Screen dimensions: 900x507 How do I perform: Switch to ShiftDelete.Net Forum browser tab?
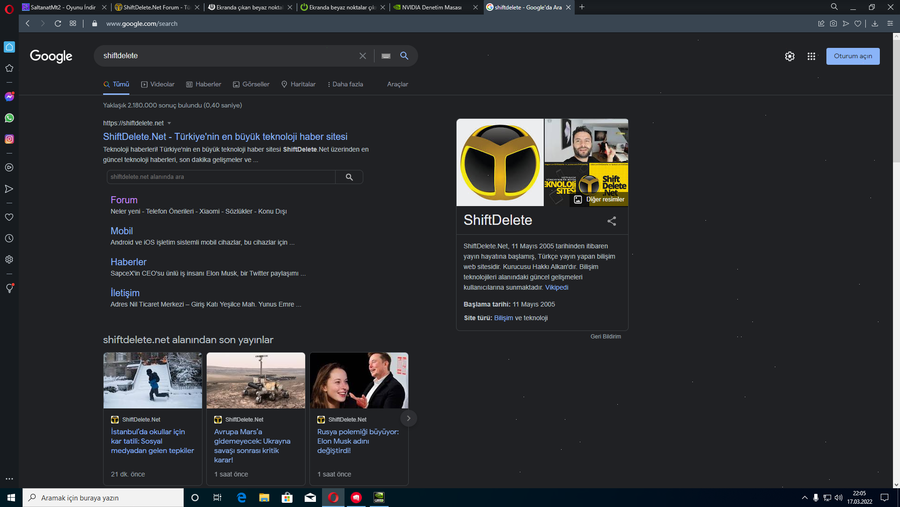click(157, 7)
